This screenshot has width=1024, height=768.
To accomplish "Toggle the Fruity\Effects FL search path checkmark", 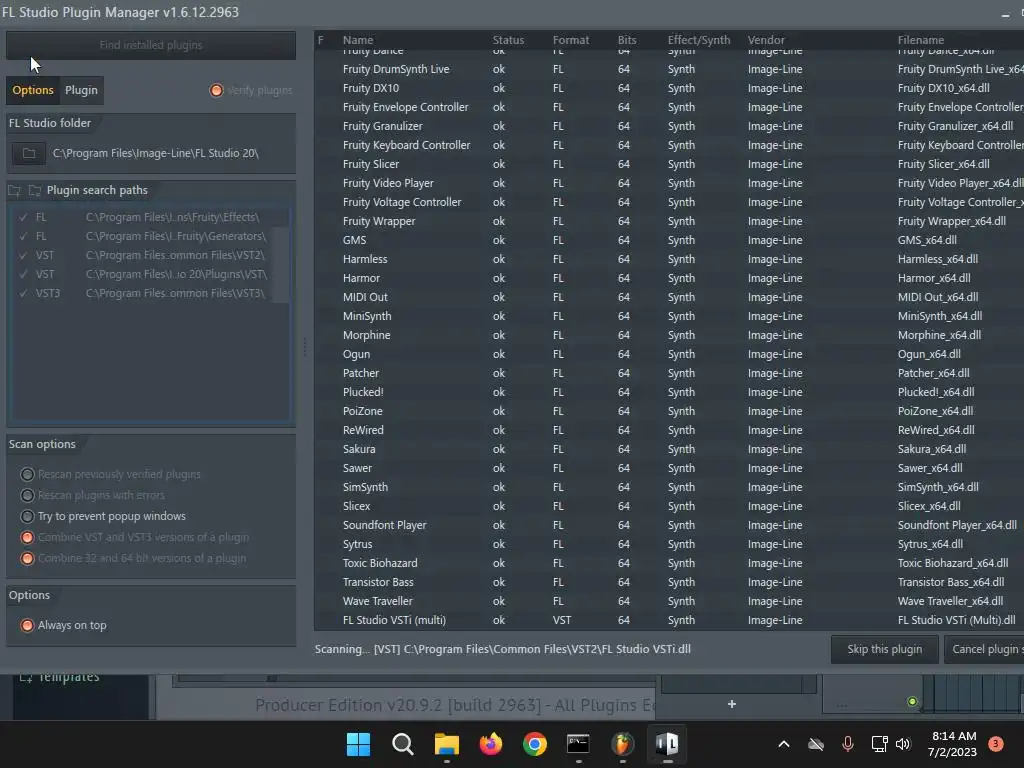I will tap(24, 217).
